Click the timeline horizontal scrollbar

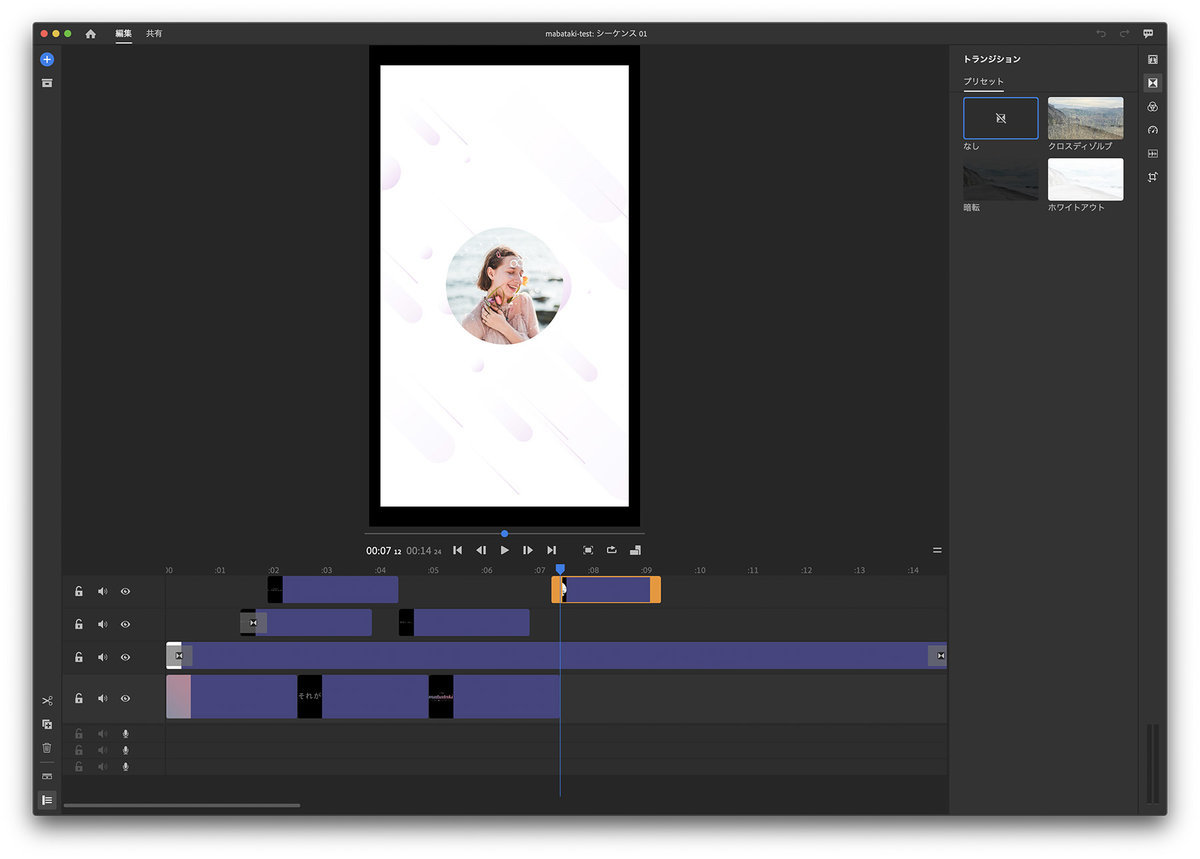point(182,805)
